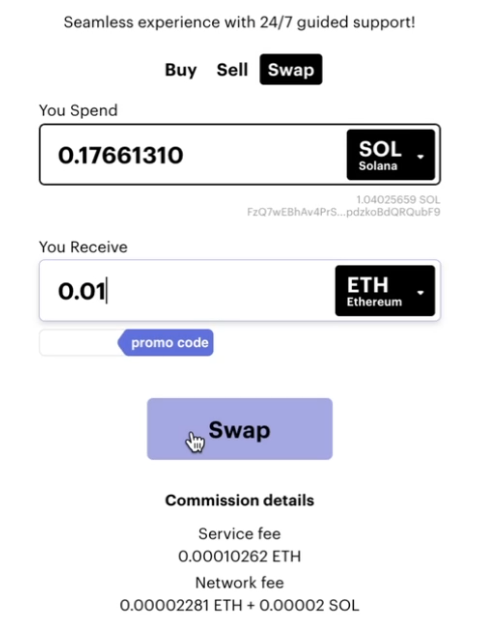The width and height of the screenshot is (483, 629).
Task: Expand the arrow beside SOL
Action: tap(420, 156)
